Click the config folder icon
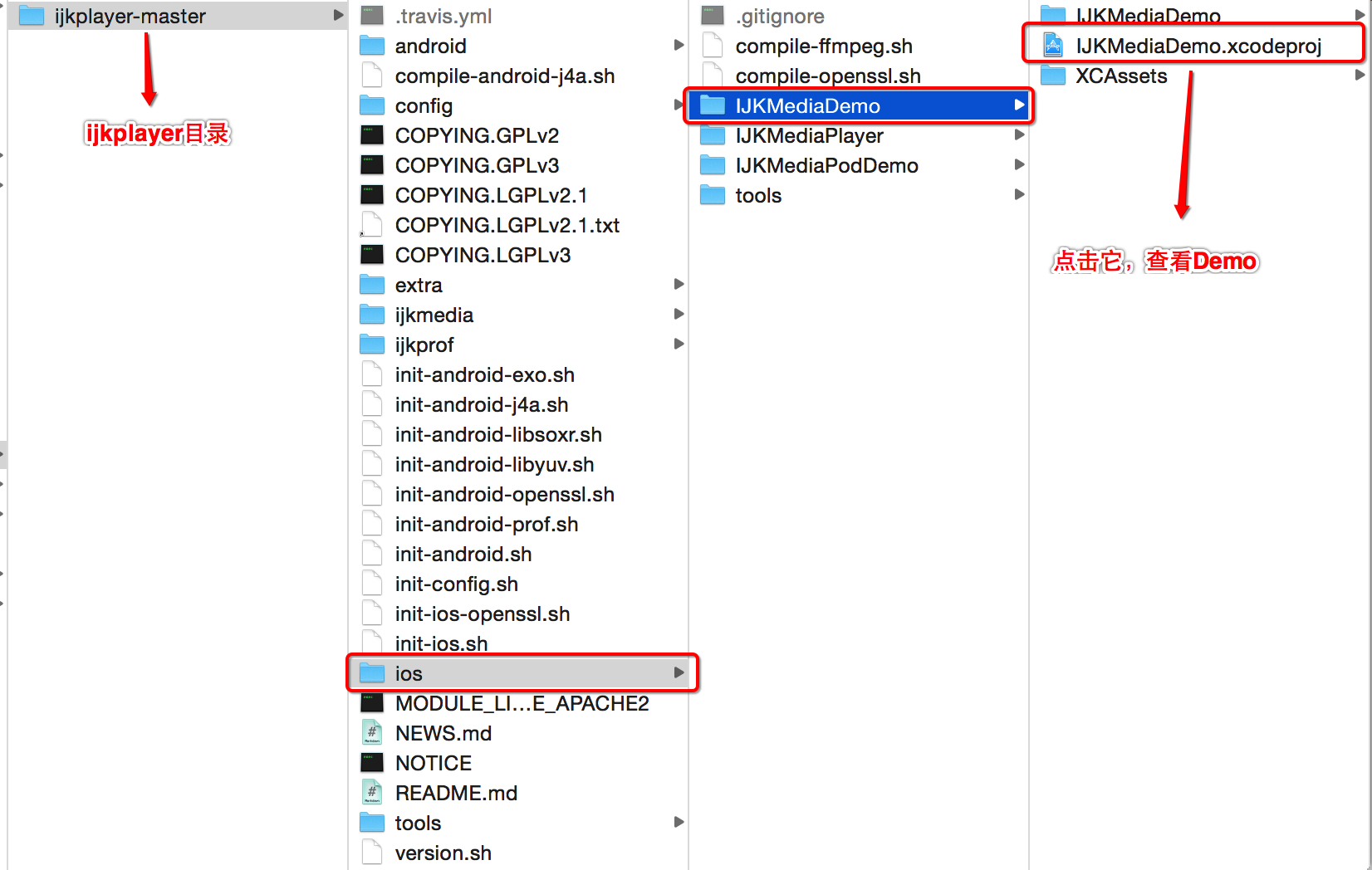Image resolution: width=1372 pixels, height=870 pixels. coord(372,105)
